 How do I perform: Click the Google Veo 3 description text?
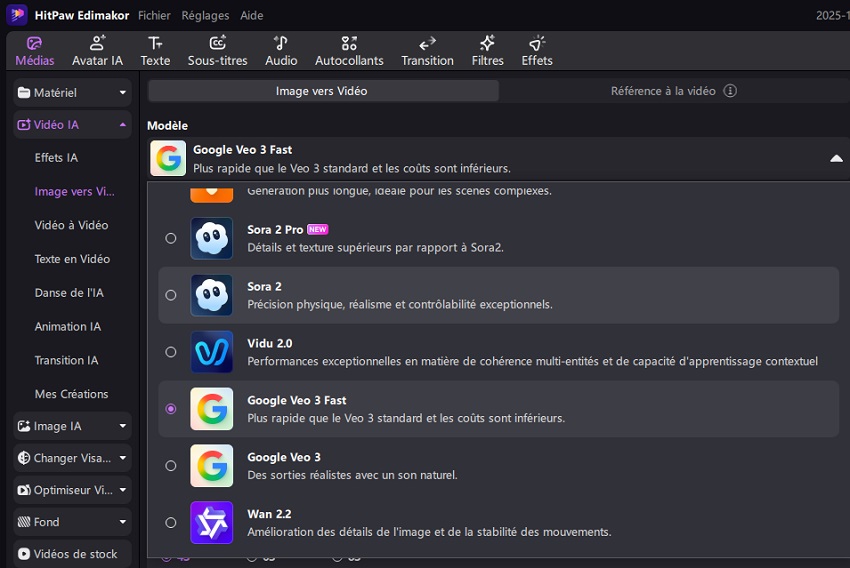[x=352, y=475]
